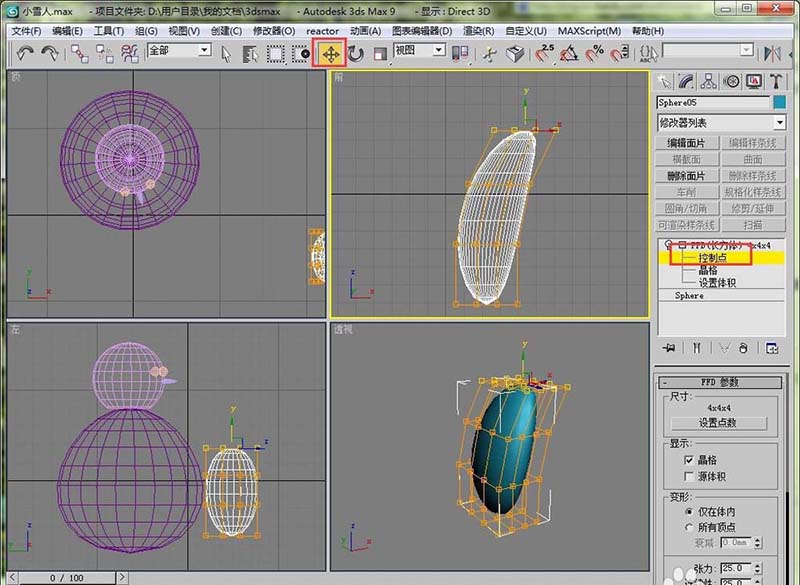The width and height of the screenshot is (800, 585).
Task: Click the Redo arrow icon
Action: (x=50, y=53)
